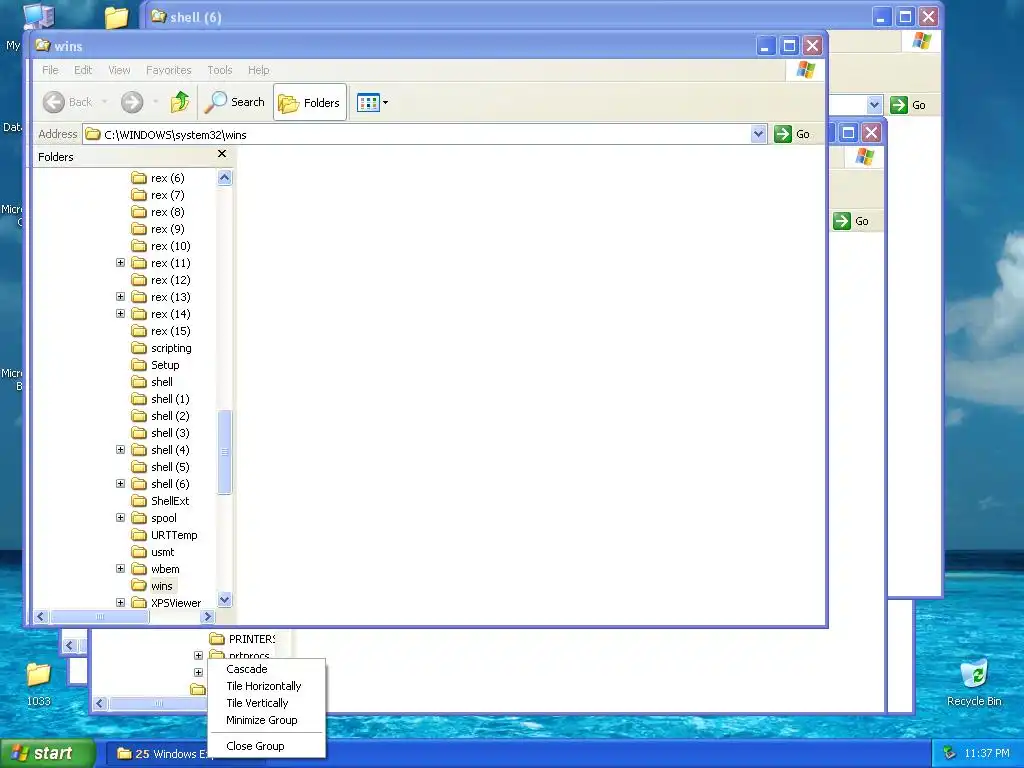1024x768 pixels.
Task: Select the Setup folder icon
Action: (138, 364)
